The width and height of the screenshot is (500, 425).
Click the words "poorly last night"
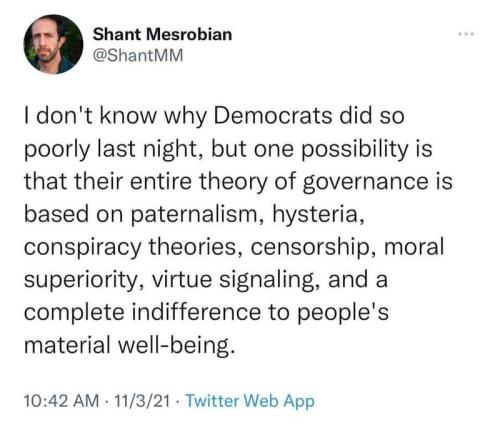pyautogui.click(x=109, y=149)
